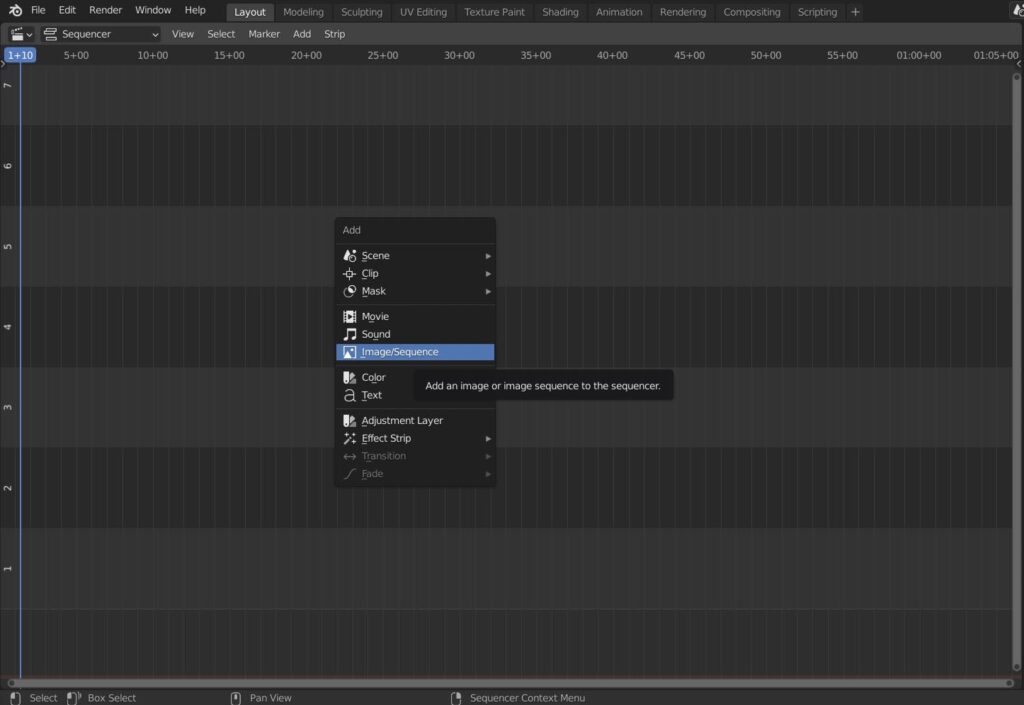Click the 30+00 mark on timeline ruler
Viewport: 1024px width, 705px height.
[459, 55]
